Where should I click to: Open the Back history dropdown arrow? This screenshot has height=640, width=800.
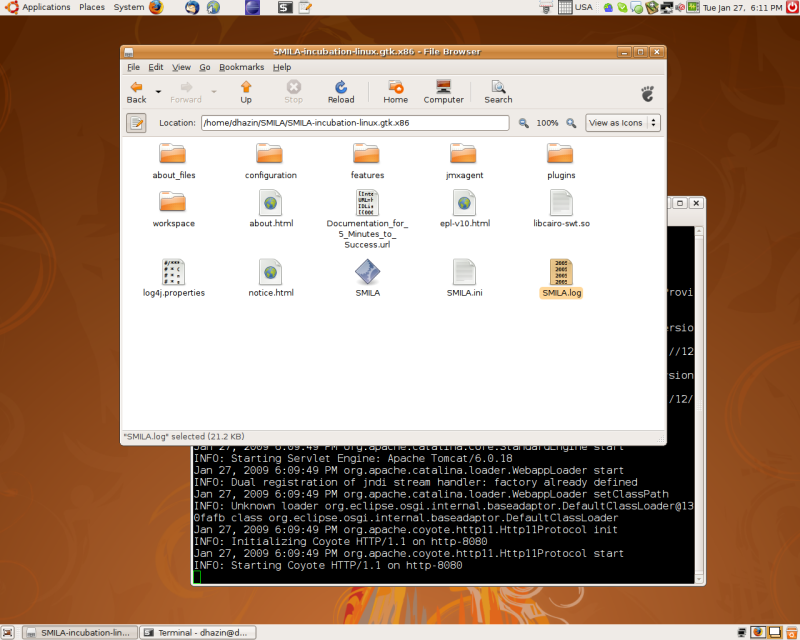point(158,92)
